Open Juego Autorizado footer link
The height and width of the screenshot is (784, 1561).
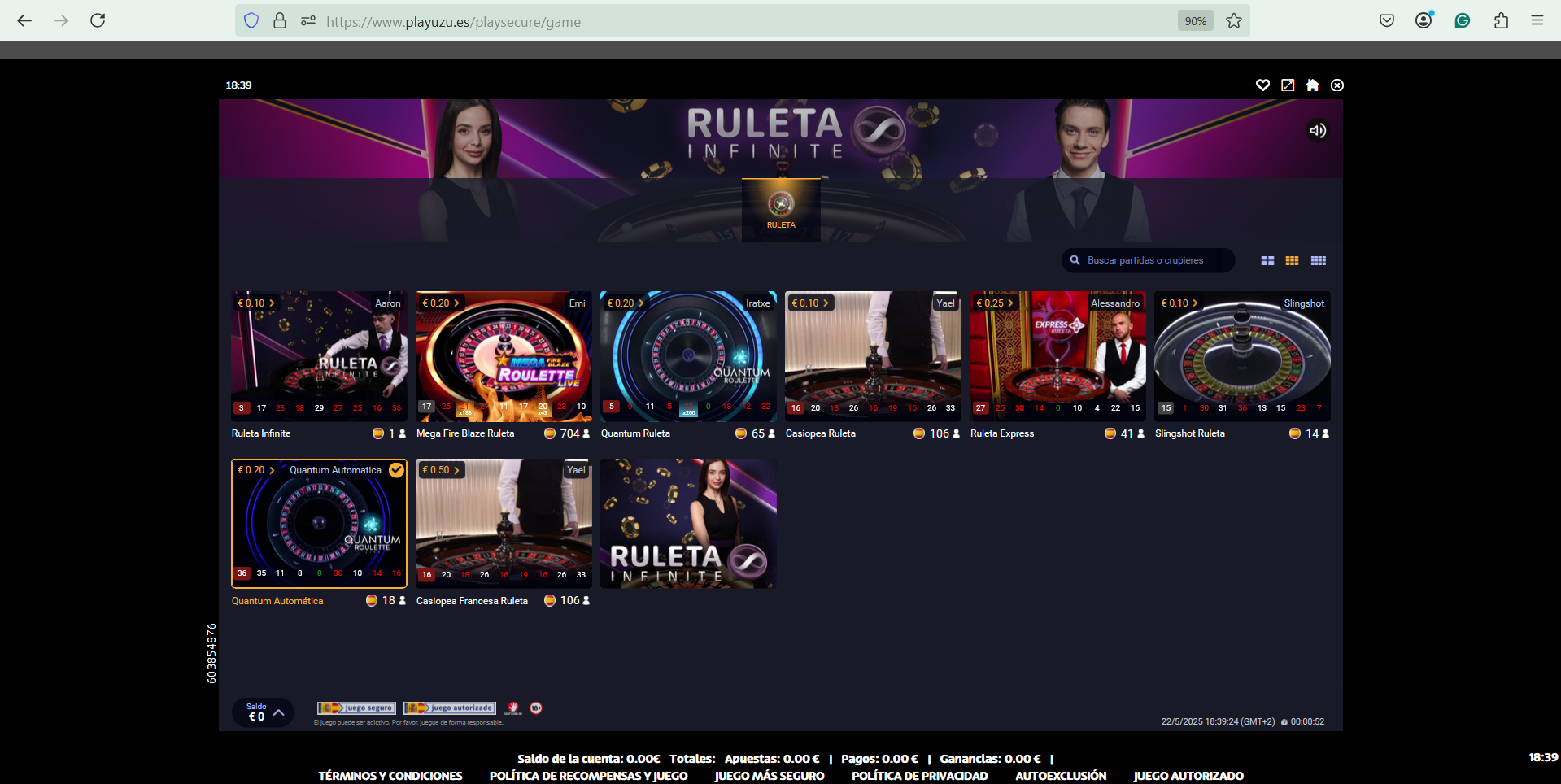click(x=1188, y=776)
